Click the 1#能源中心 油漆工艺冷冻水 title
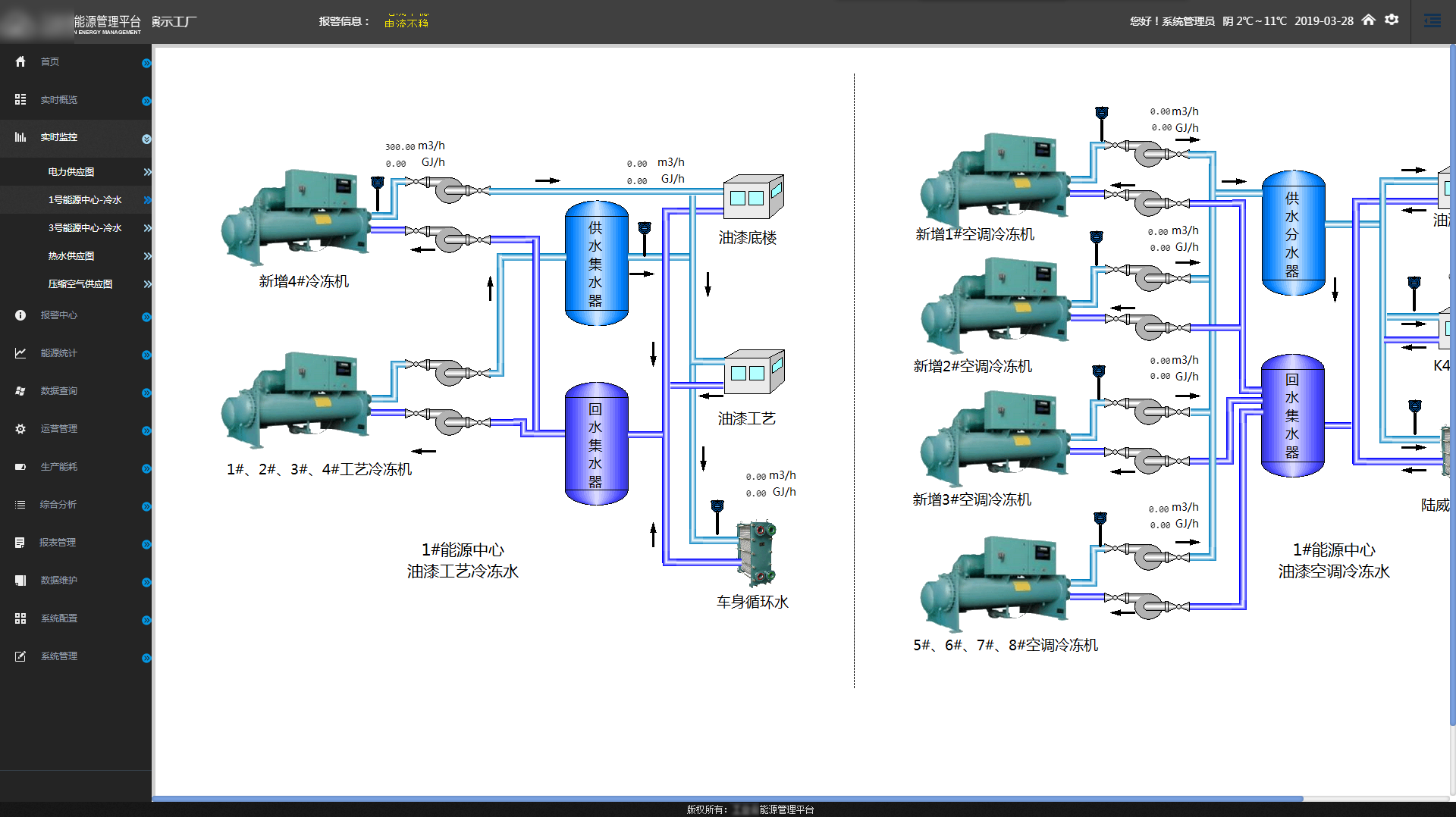Viewport: 1456px width, 817px height. tap(463, 560)
